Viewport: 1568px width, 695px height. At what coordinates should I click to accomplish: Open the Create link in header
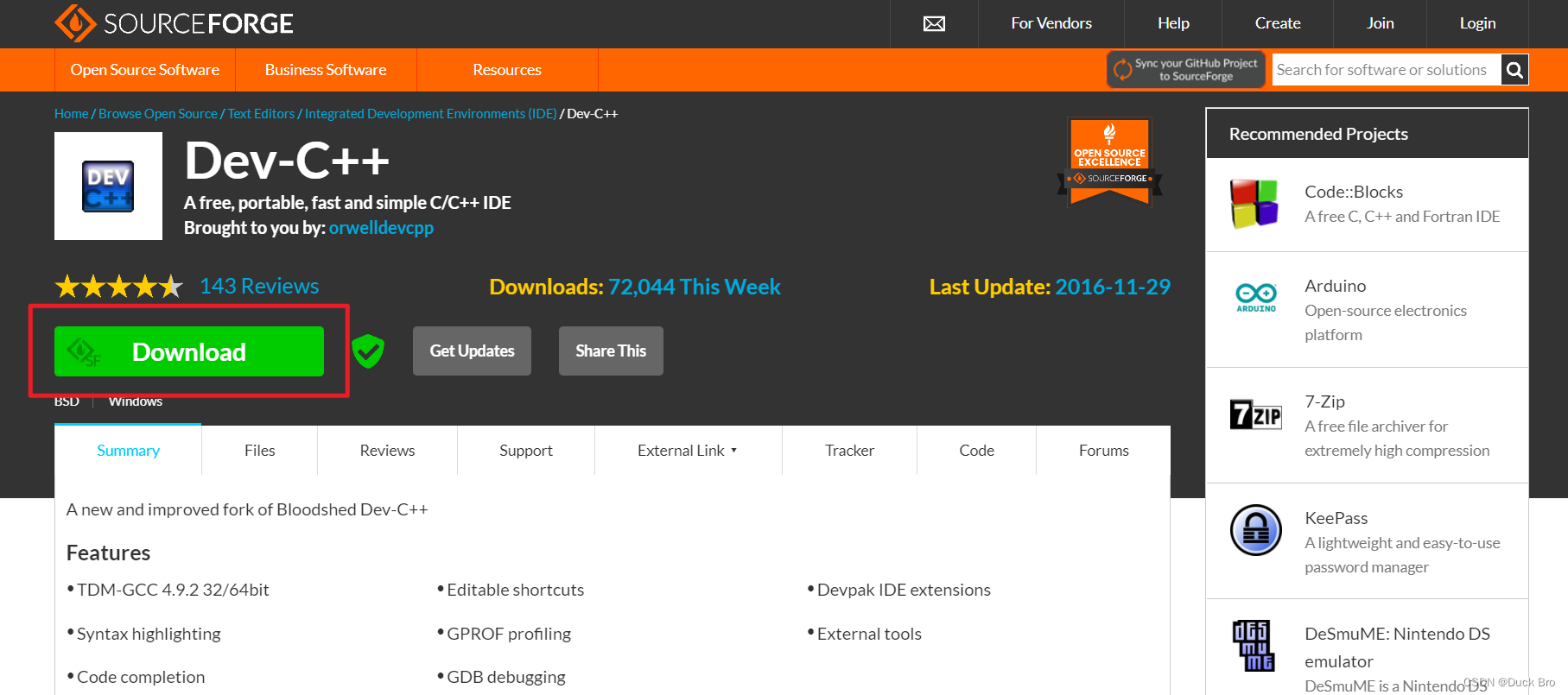[1278, 23]
